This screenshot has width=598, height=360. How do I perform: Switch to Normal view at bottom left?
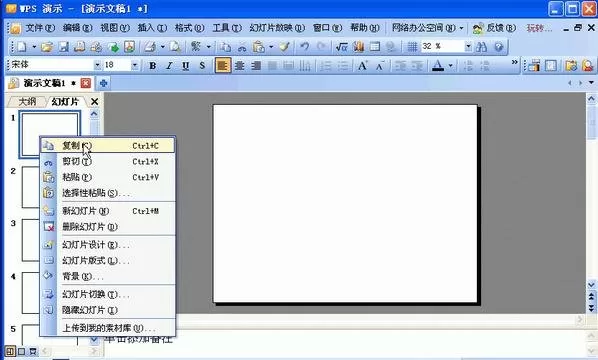10,351
